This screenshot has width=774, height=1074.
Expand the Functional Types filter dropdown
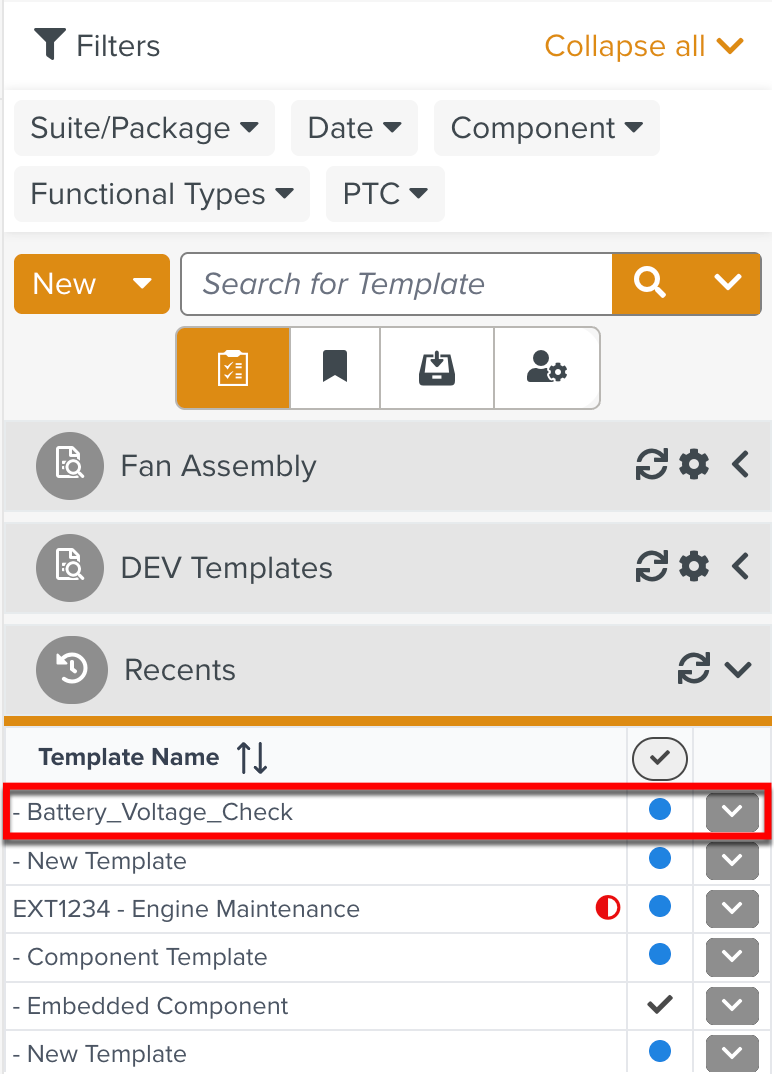click(x=162, y=194)
